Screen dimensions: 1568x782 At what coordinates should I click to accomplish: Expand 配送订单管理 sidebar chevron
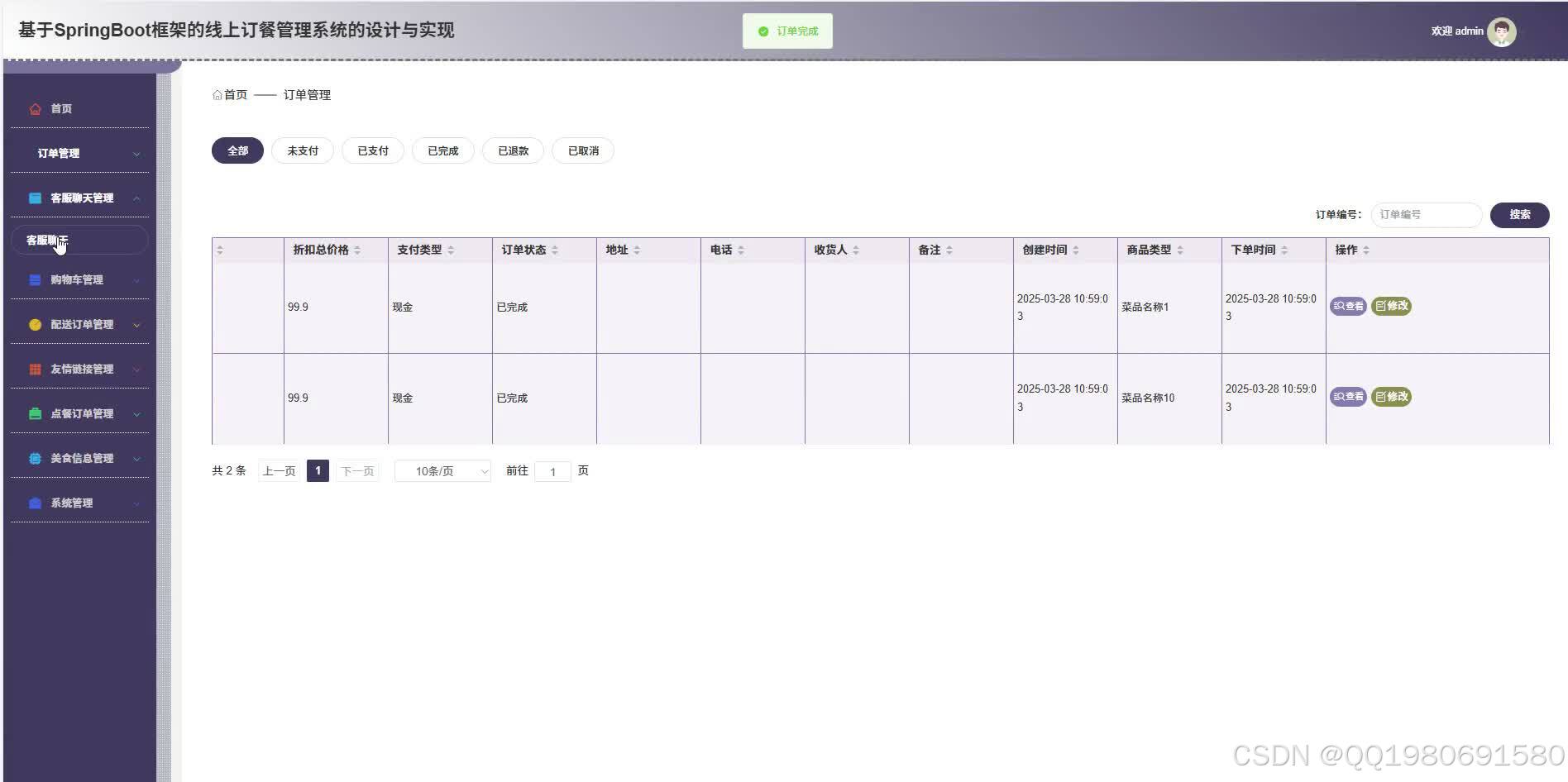[136, 325]
